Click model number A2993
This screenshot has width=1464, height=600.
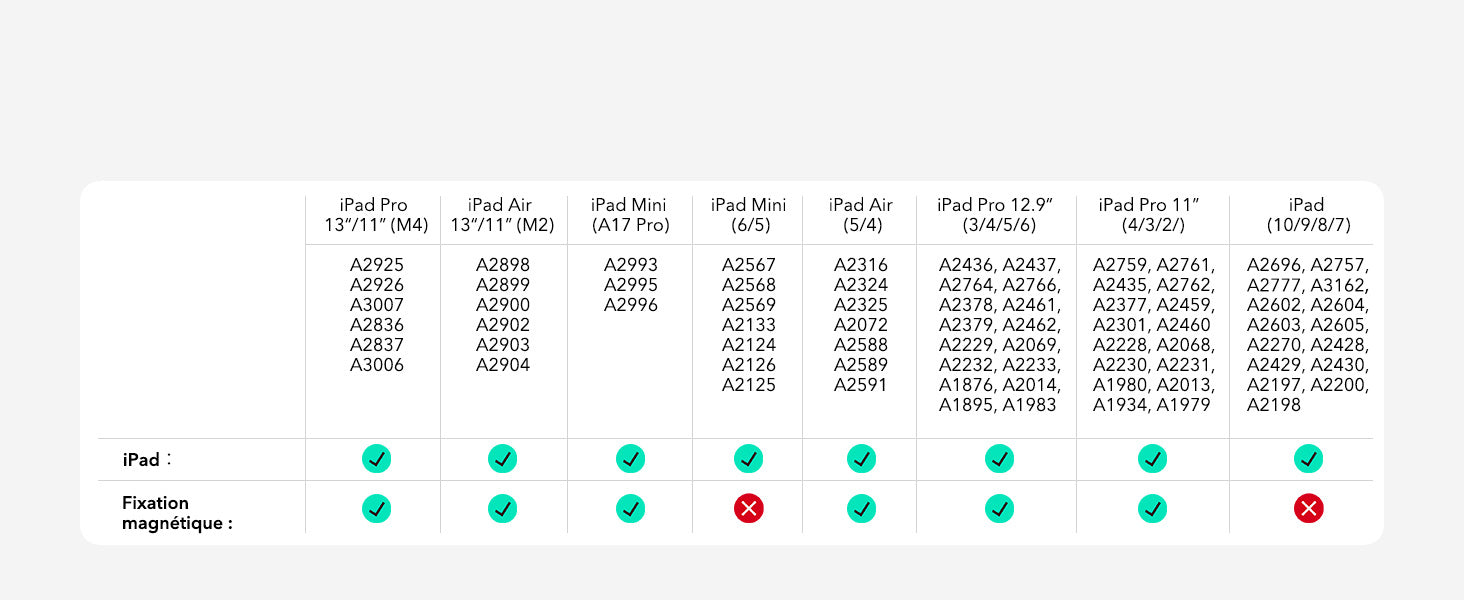pos(630,265)
